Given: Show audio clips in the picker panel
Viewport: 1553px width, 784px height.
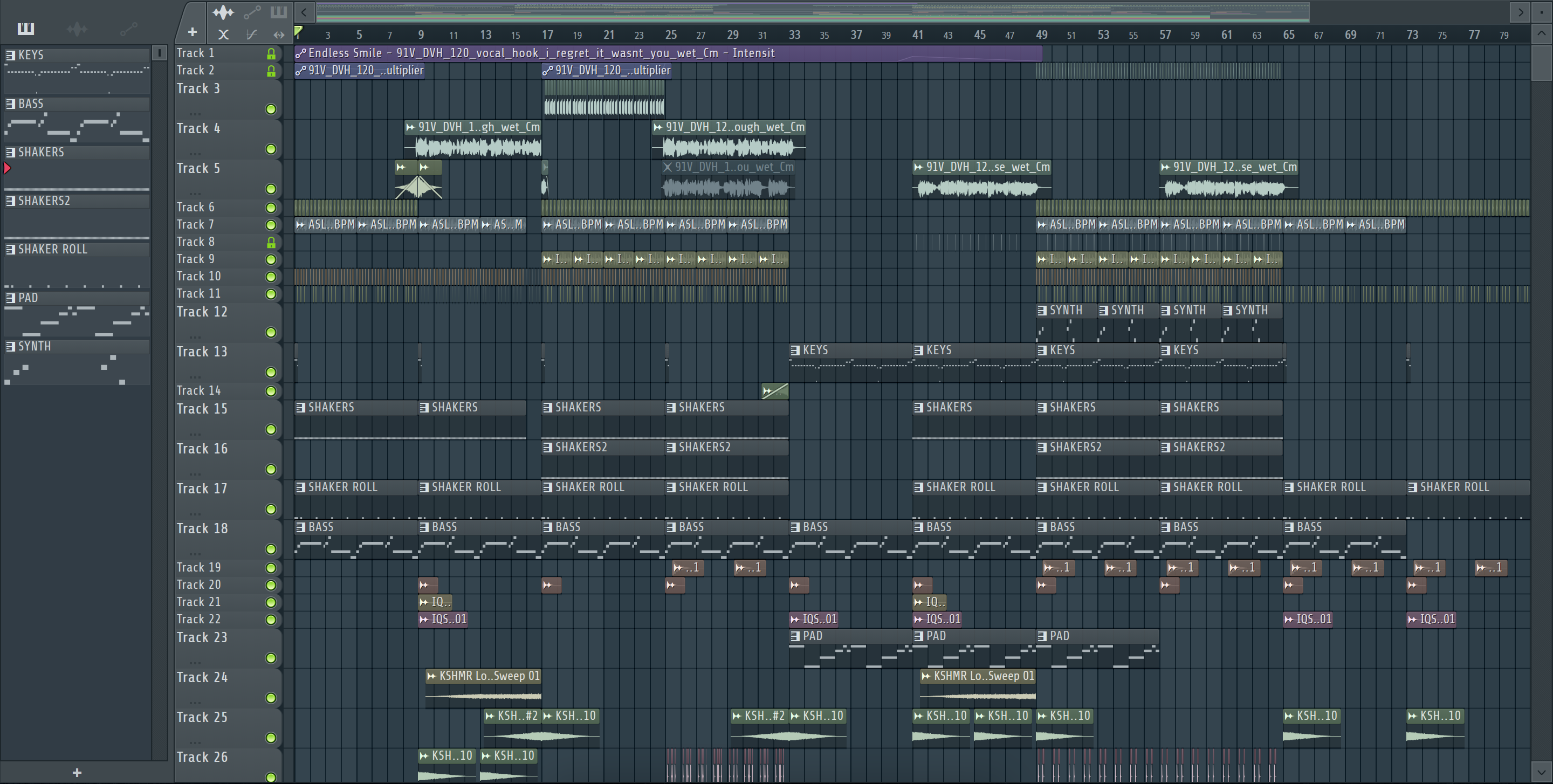Looking at the screenshot, I should point(77,29).
